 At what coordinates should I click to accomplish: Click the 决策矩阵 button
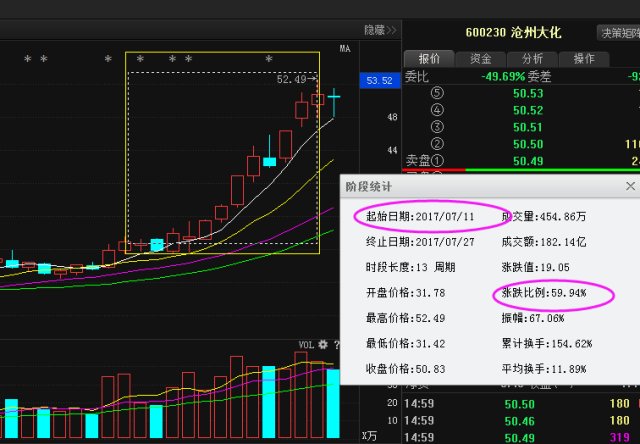click(x=618, y=32)
